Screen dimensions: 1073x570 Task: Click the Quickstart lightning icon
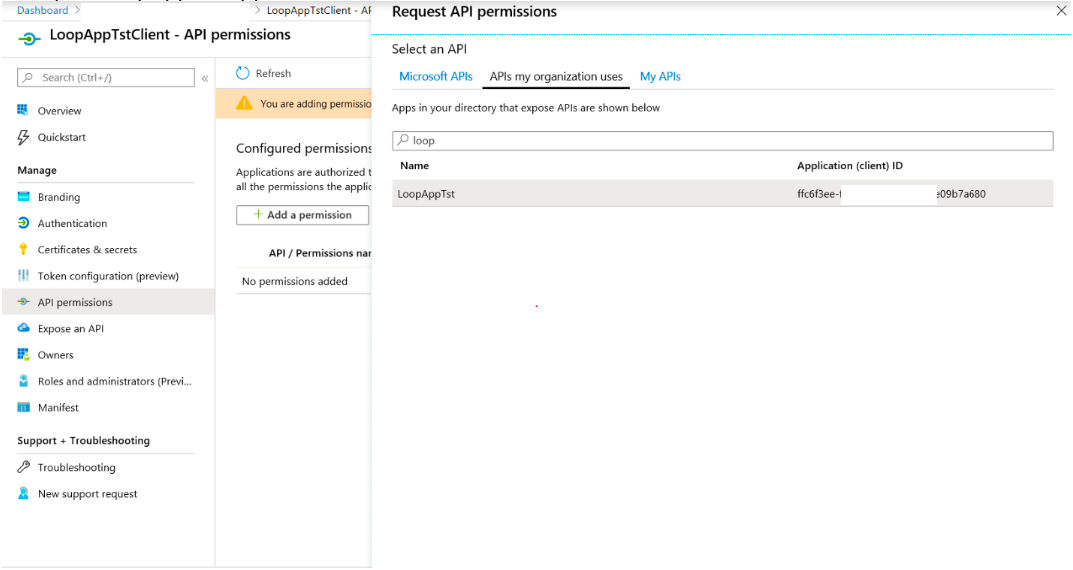click(x=23, y=137)
